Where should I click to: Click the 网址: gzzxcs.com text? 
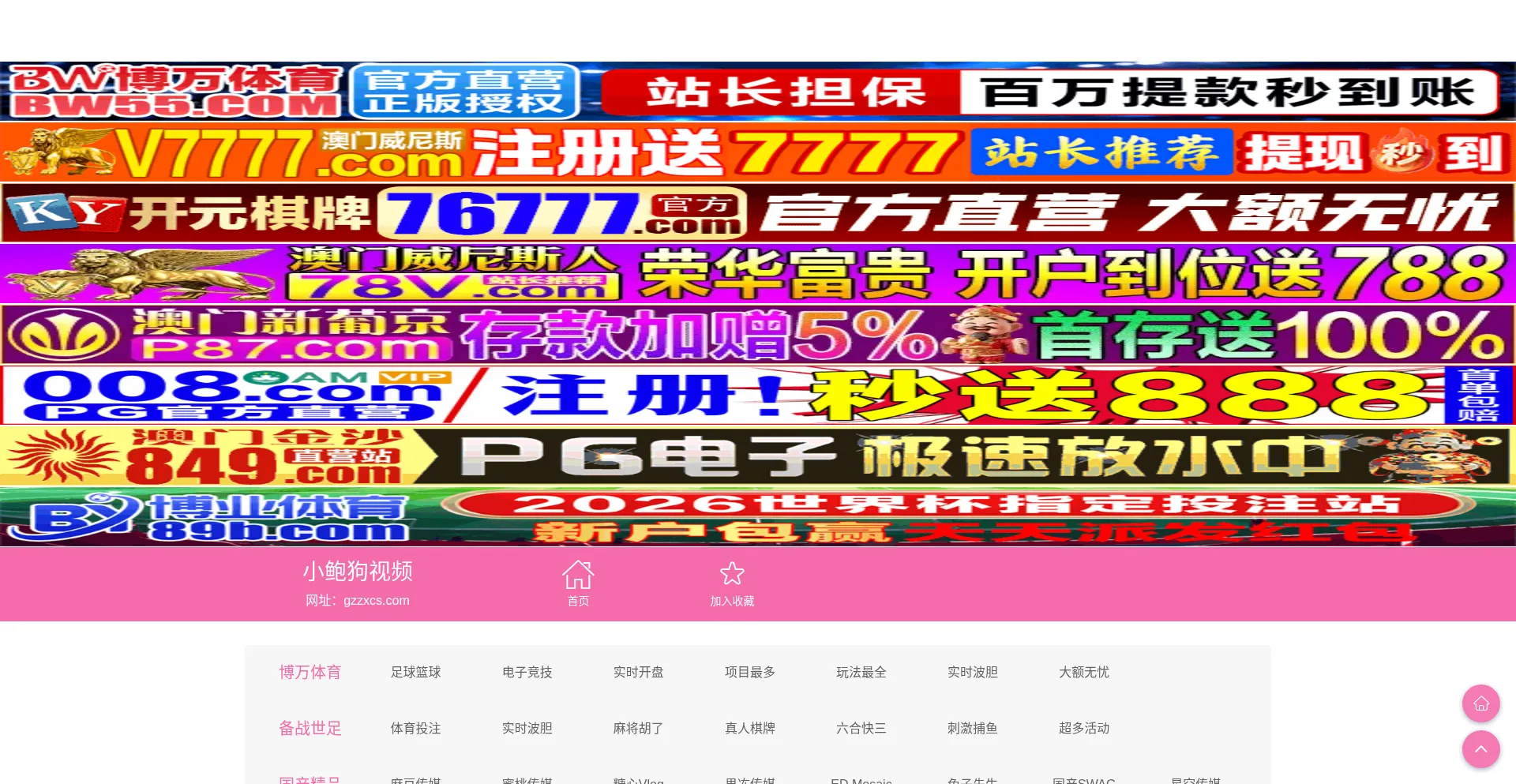[x=358, y=600]
